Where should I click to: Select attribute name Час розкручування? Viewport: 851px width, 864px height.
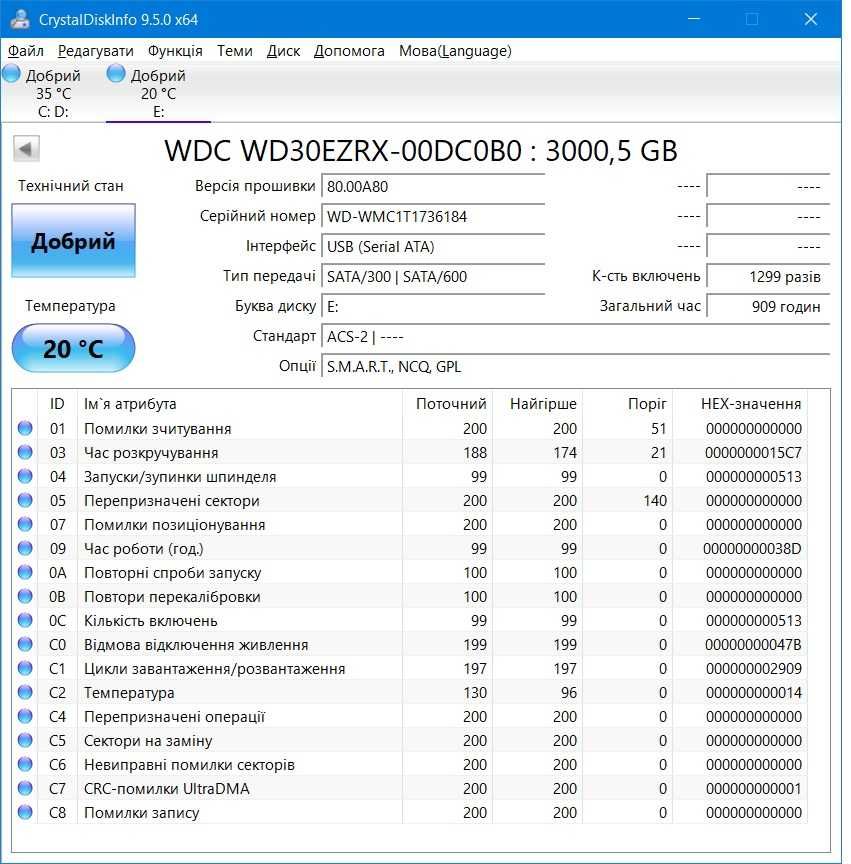tap(151, 453)
